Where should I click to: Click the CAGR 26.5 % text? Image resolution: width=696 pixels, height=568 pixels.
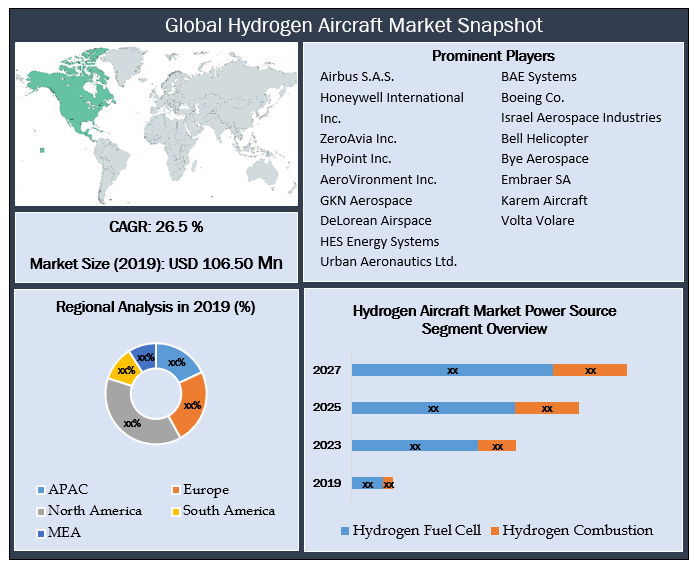click(x=155, y=227)
